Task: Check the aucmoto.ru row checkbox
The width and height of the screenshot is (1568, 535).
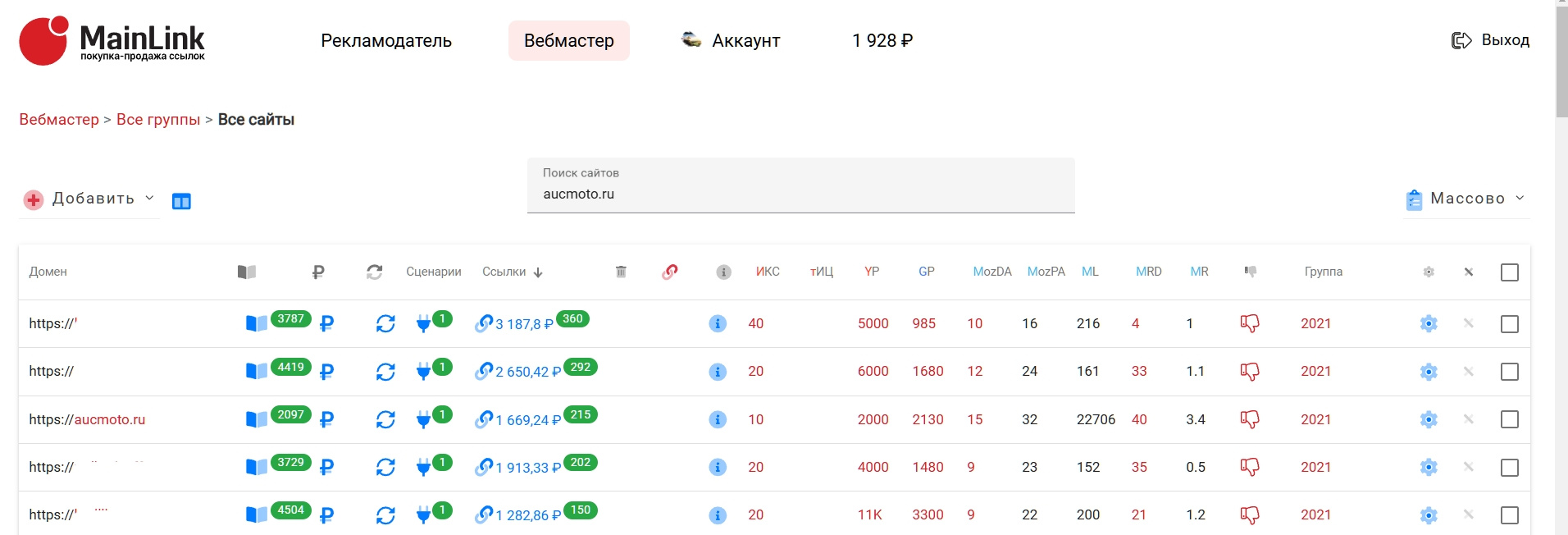Action: point(1509,419)
